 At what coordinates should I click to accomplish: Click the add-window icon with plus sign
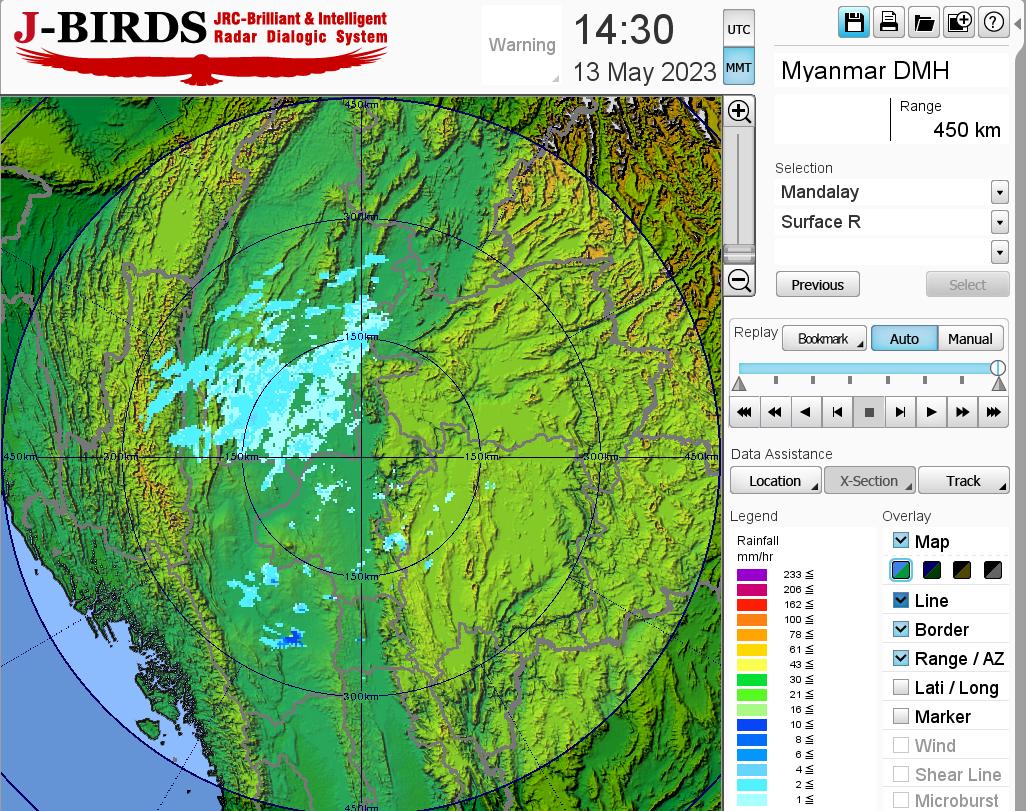pos(958,23)
